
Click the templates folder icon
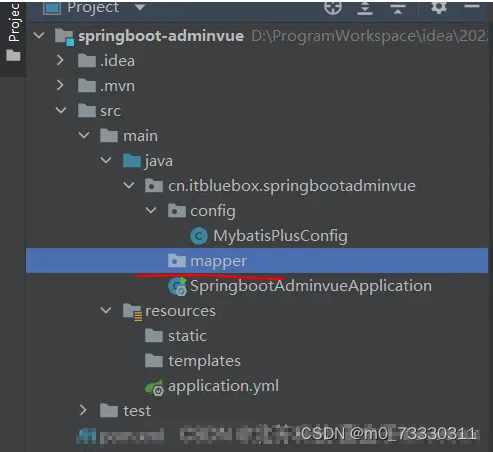click(154, 361)
